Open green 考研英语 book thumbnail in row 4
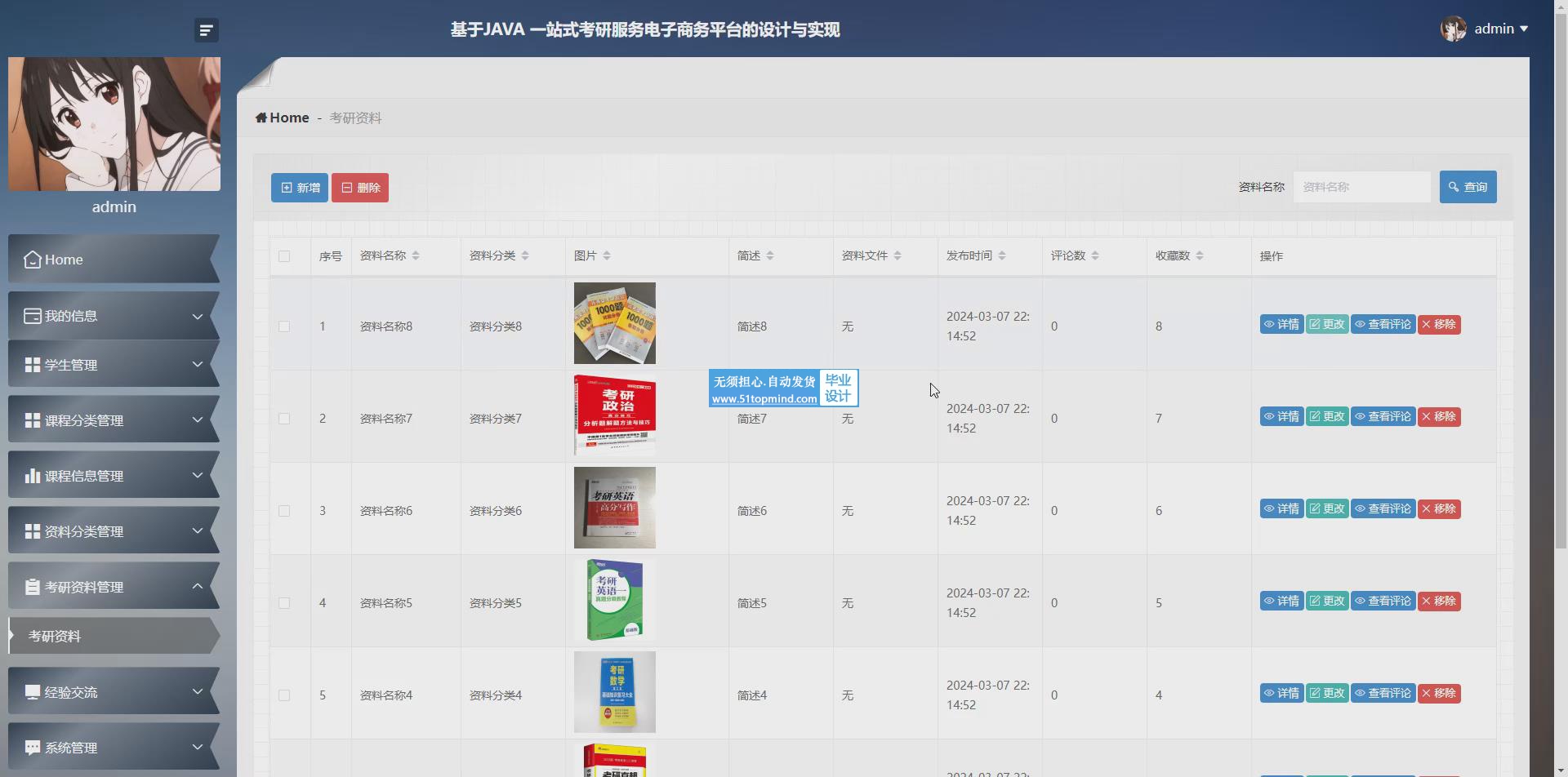Viewport: 1568px width, 777px height. pyautogui.click(x=614, y=600)
